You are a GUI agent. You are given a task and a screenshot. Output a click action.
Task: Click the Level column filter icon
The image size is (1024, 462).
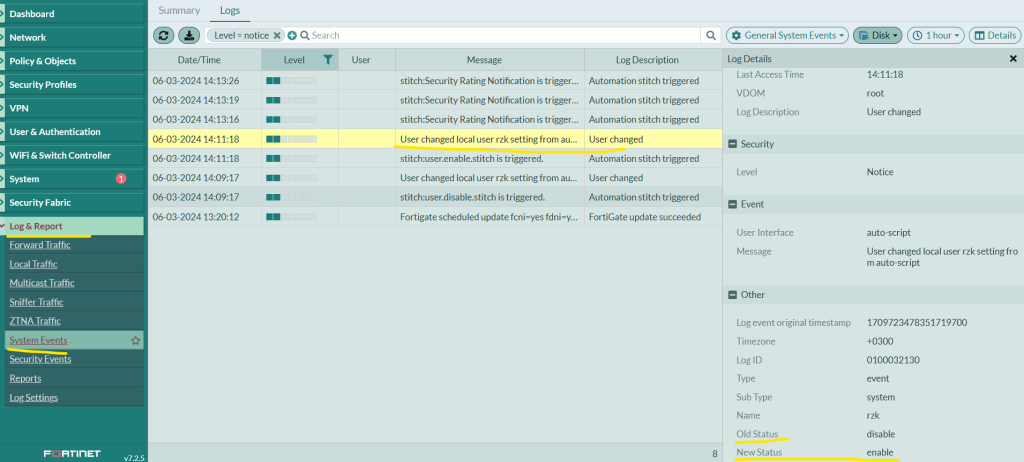pyautogui.click(x=328, y=59)
